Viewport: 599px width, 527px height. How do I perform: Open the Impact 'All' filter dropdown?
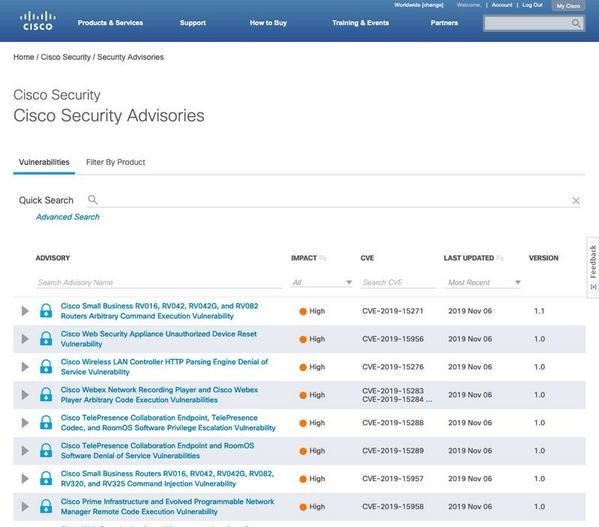pos(322,283)
